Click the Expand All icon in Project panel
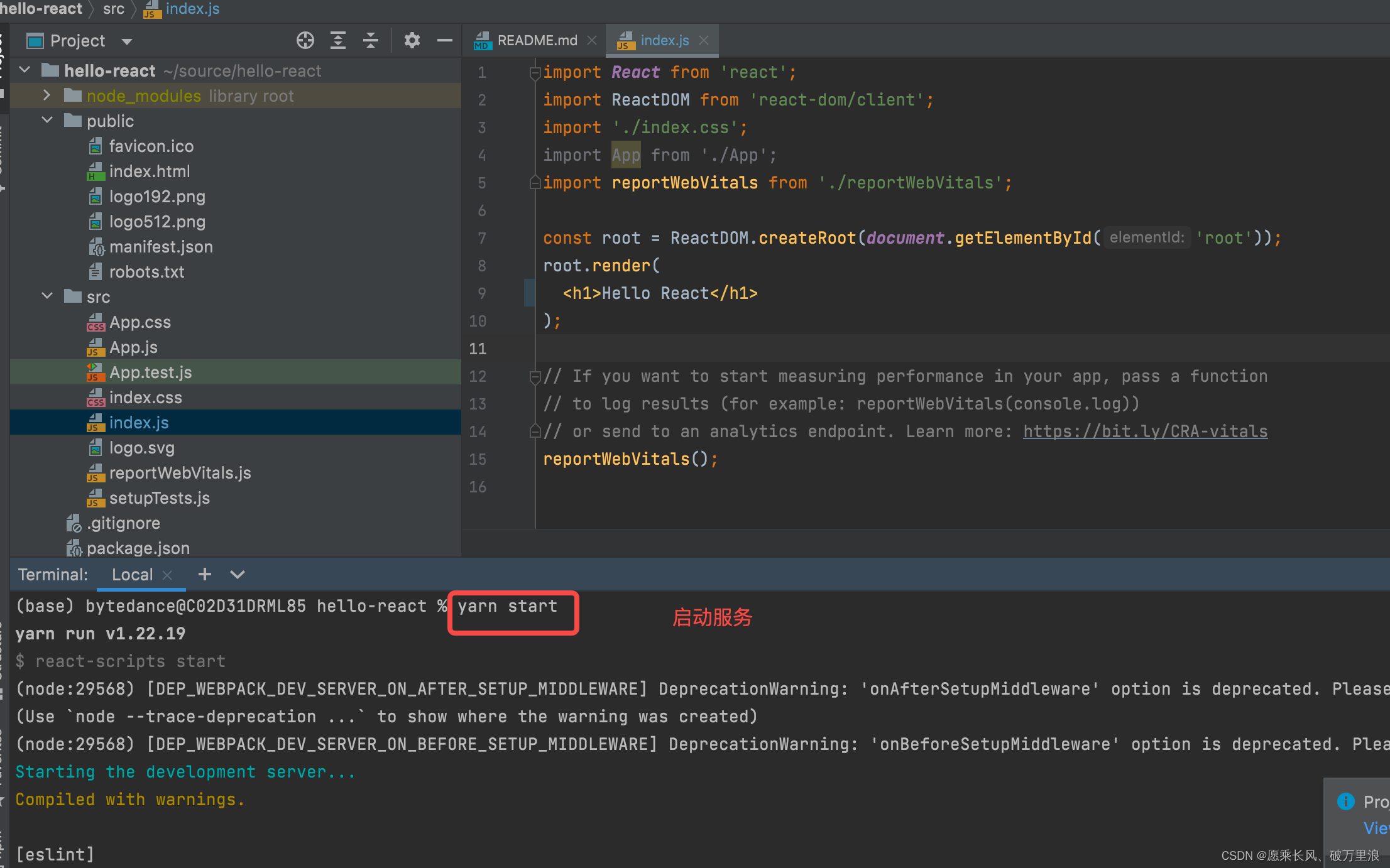Viewport: 1390px width, 868px height. click(x=338, y=41)
